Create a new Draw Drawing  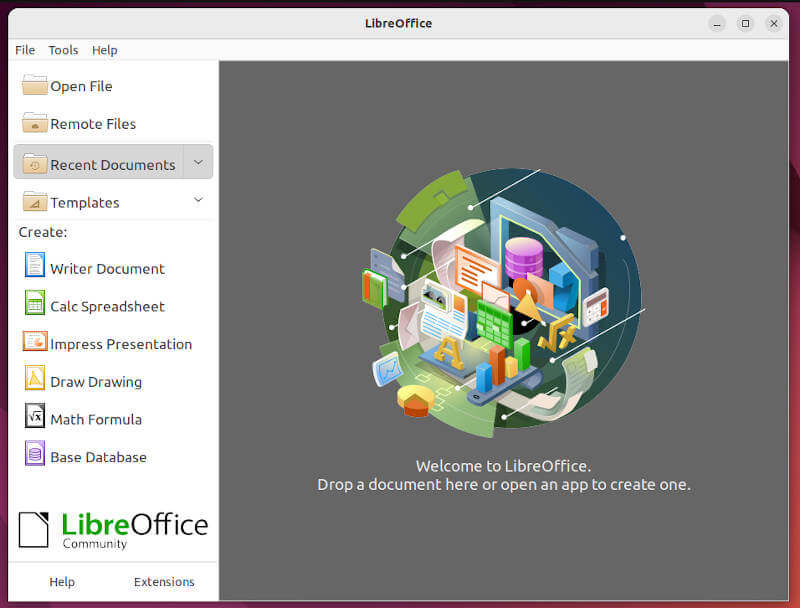[96, 382]
